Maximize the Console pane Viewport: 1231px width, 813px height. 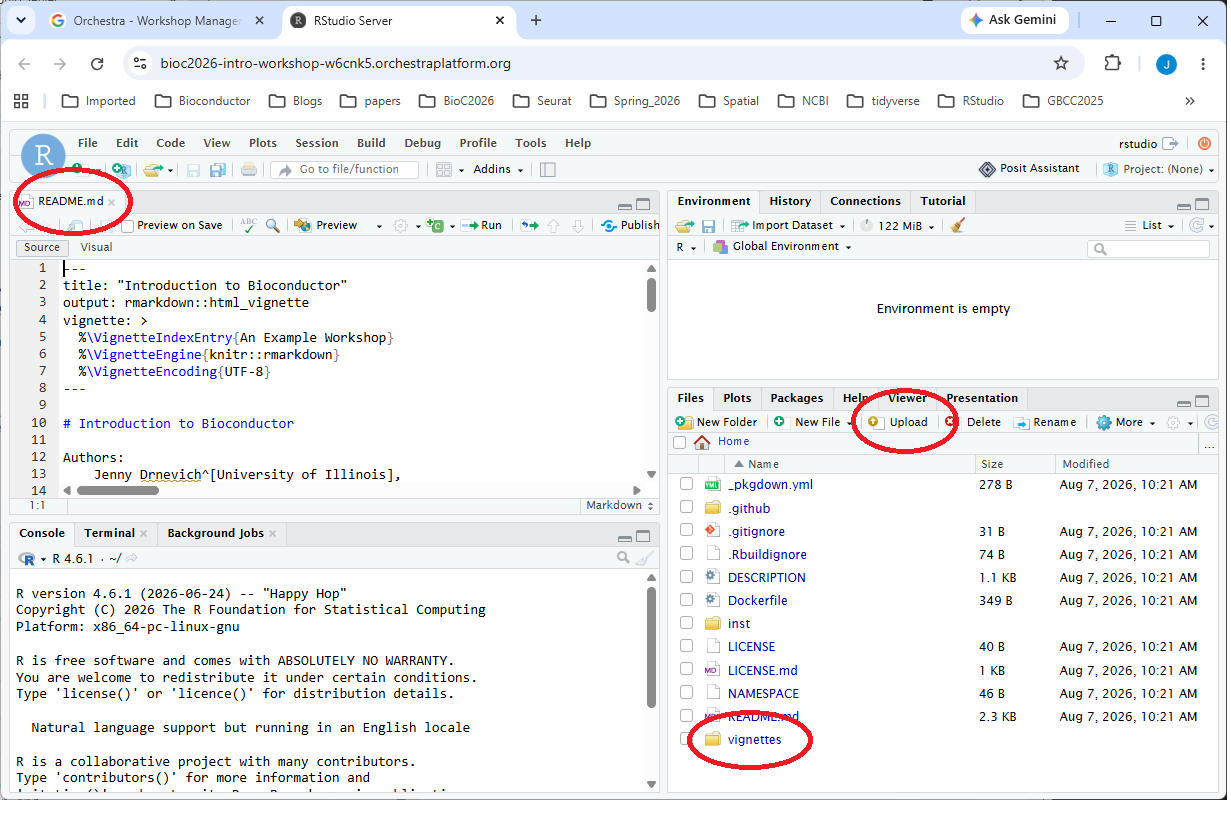643,535
